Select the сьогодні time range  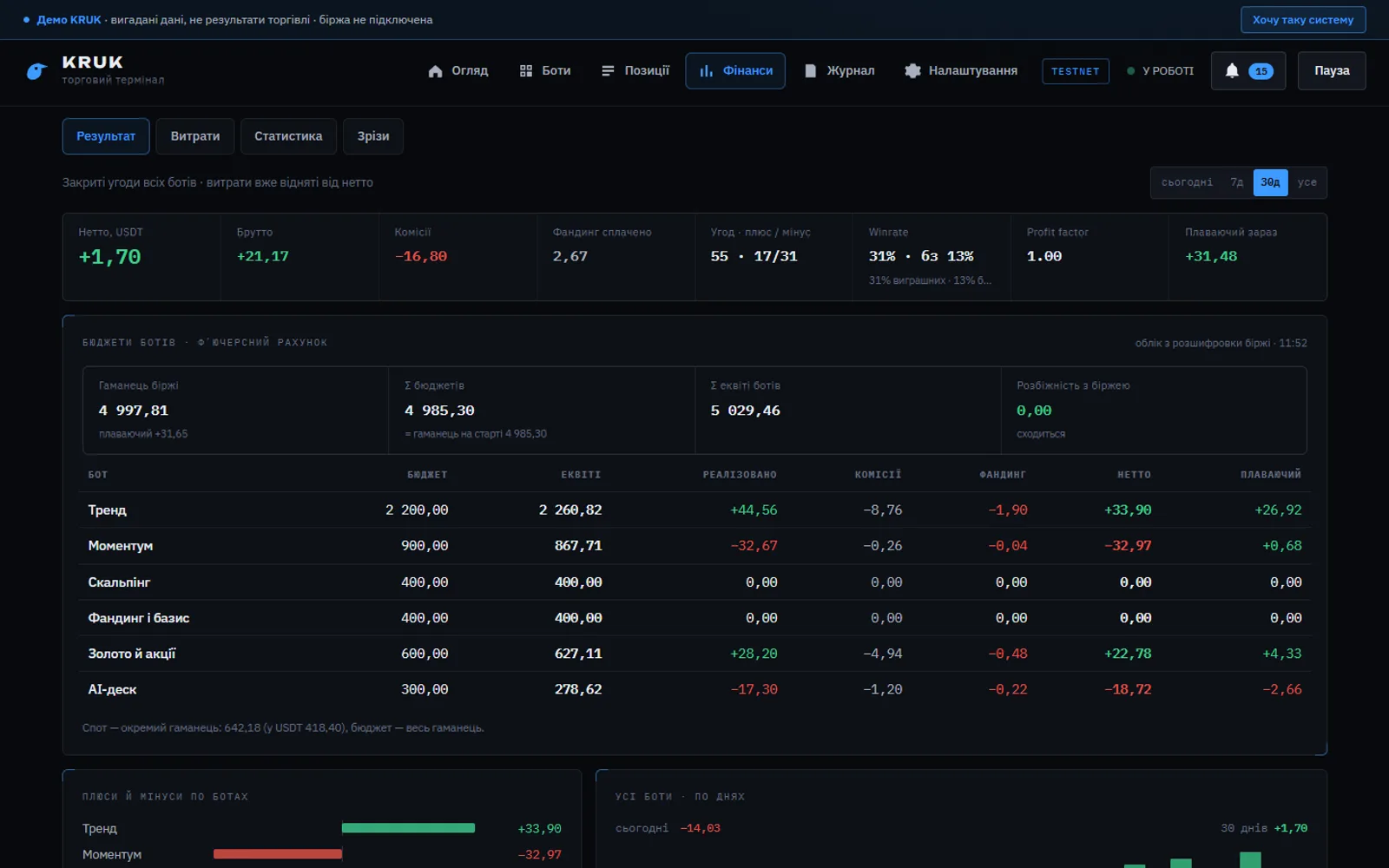click(1187, 182)
